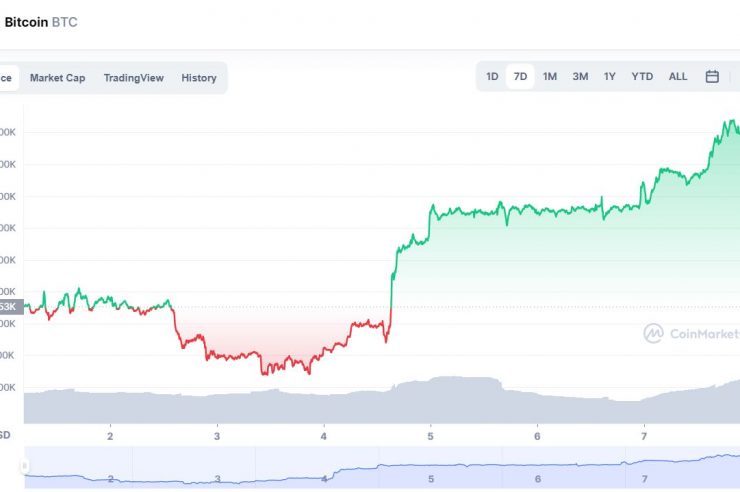Switch to the Market Cap tab
Viewport: 740px width, 492px height.
click(57, 78)
